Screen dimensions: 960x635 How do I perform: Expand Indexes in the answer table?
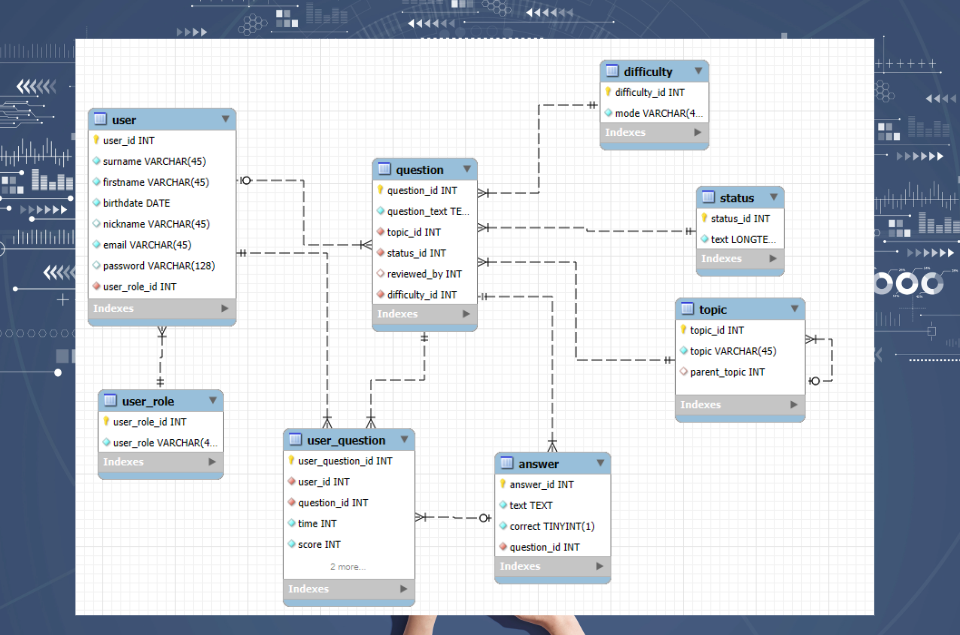pos(599,566)
